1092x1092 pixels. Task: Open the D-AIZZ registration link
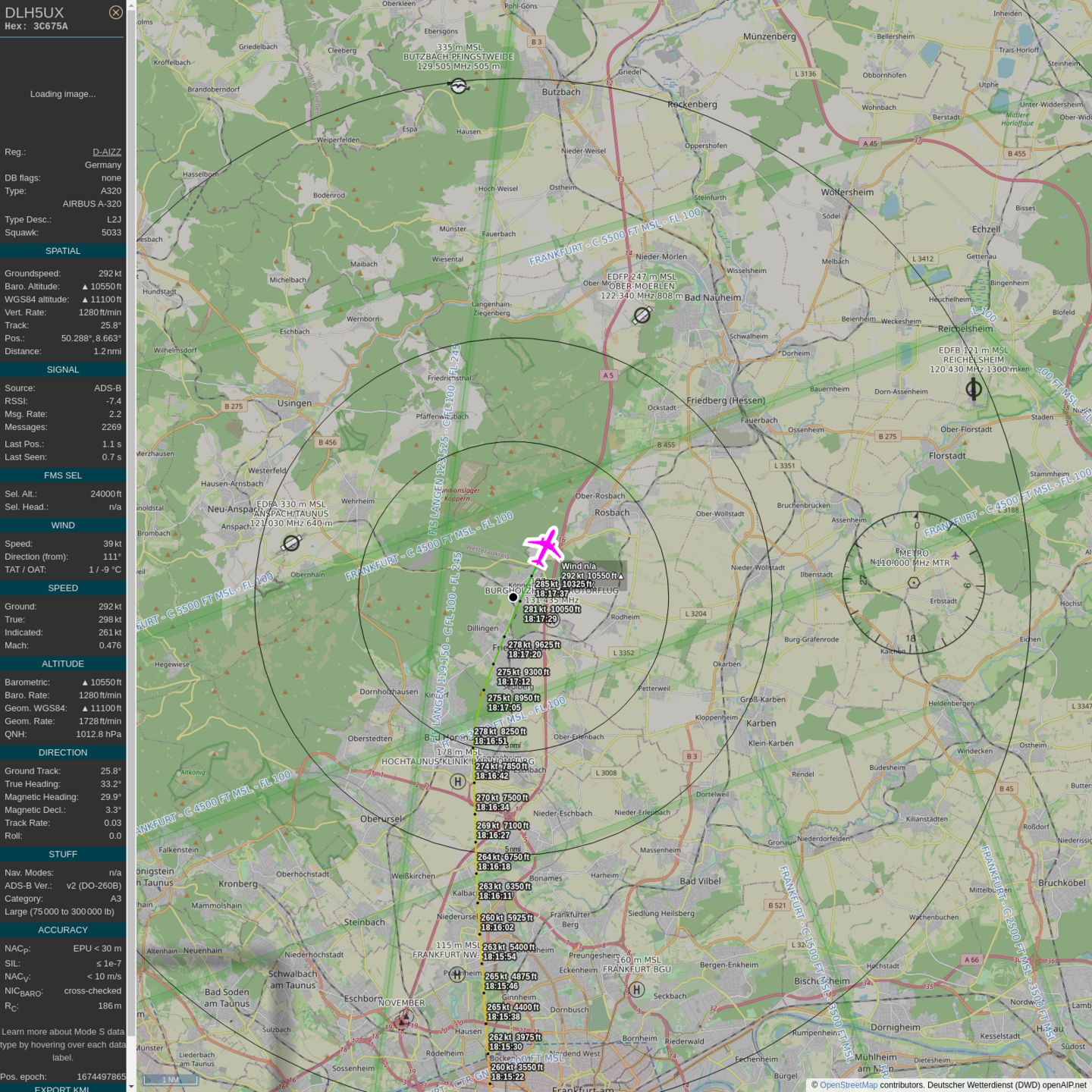107,152
